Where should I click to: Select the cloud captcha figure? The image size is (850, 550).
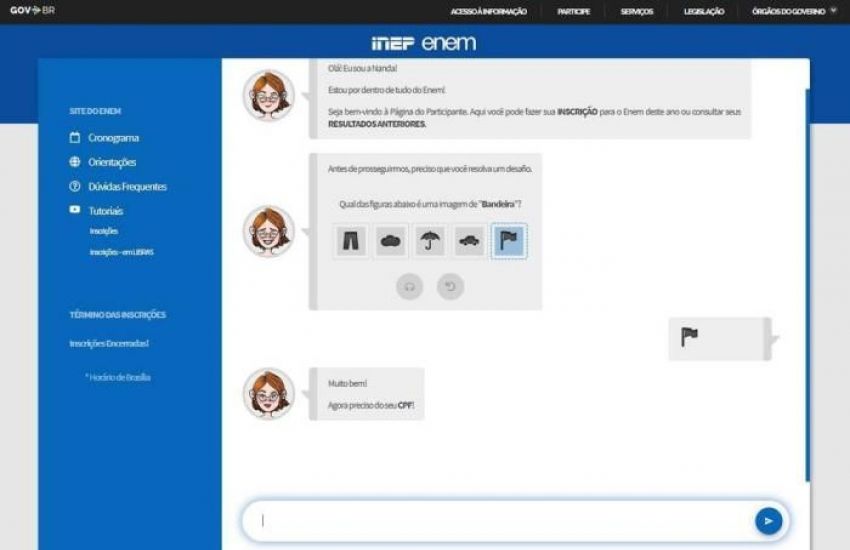coord(390,241)
